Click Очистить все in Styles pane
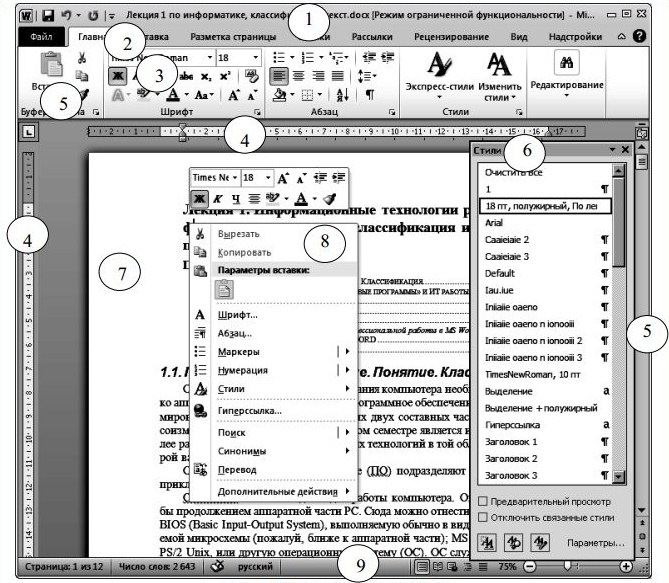The width and height of the screenshot is (669, 583). pos(545,172)
